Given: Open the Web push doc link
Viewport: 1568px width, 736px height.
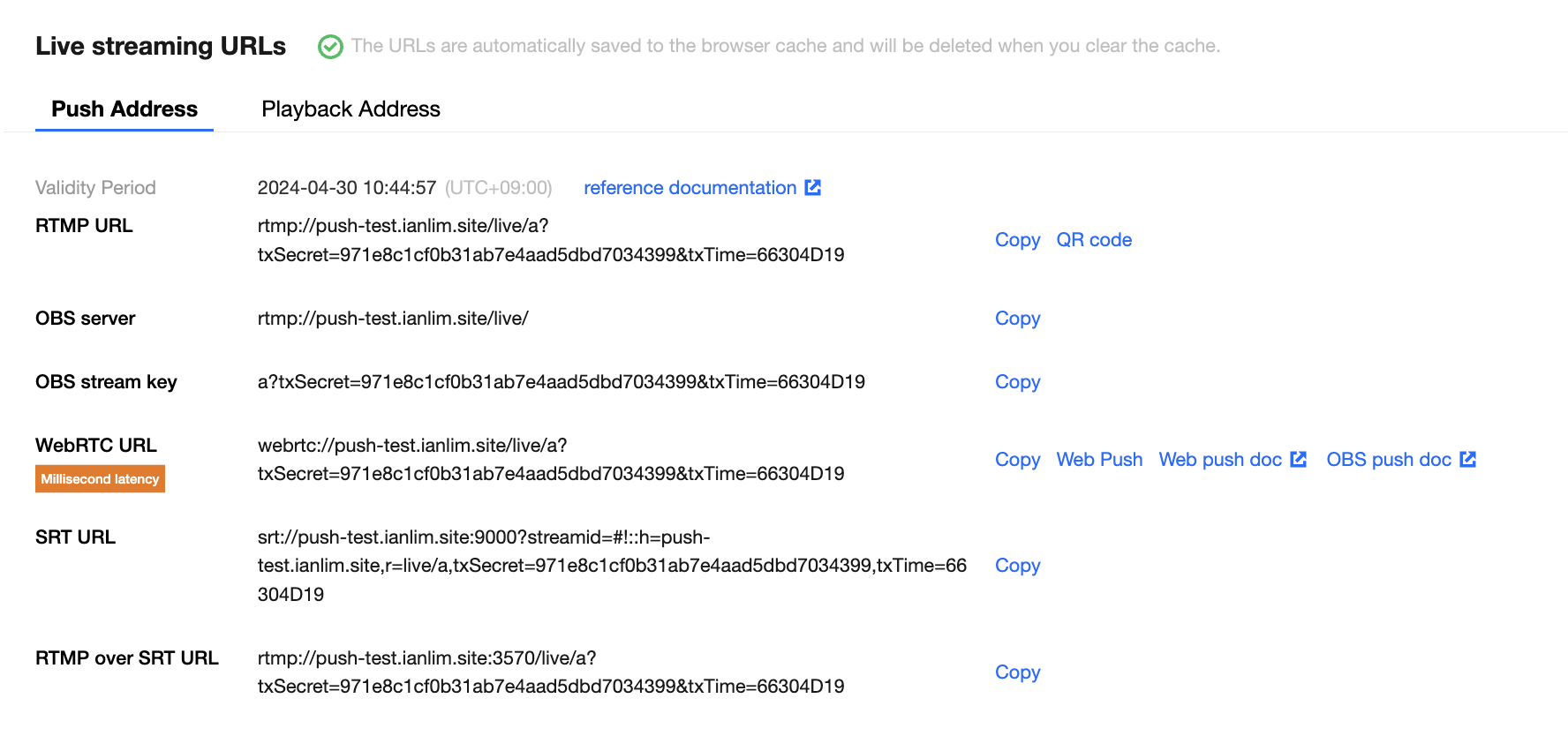Looking at the screenshot, I should click(x=1220, y=460).
